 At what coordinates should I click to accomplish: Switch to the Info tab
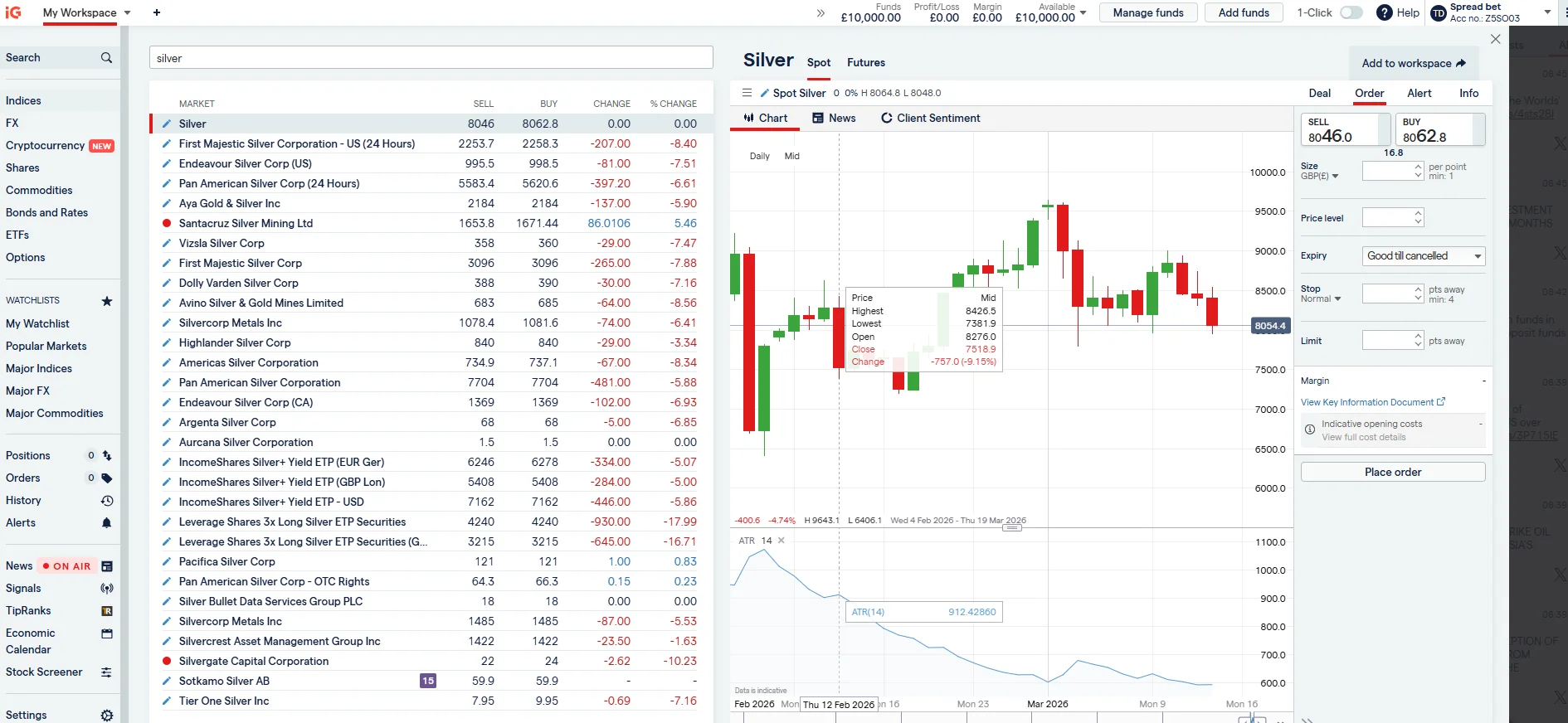pos(1468,93)
